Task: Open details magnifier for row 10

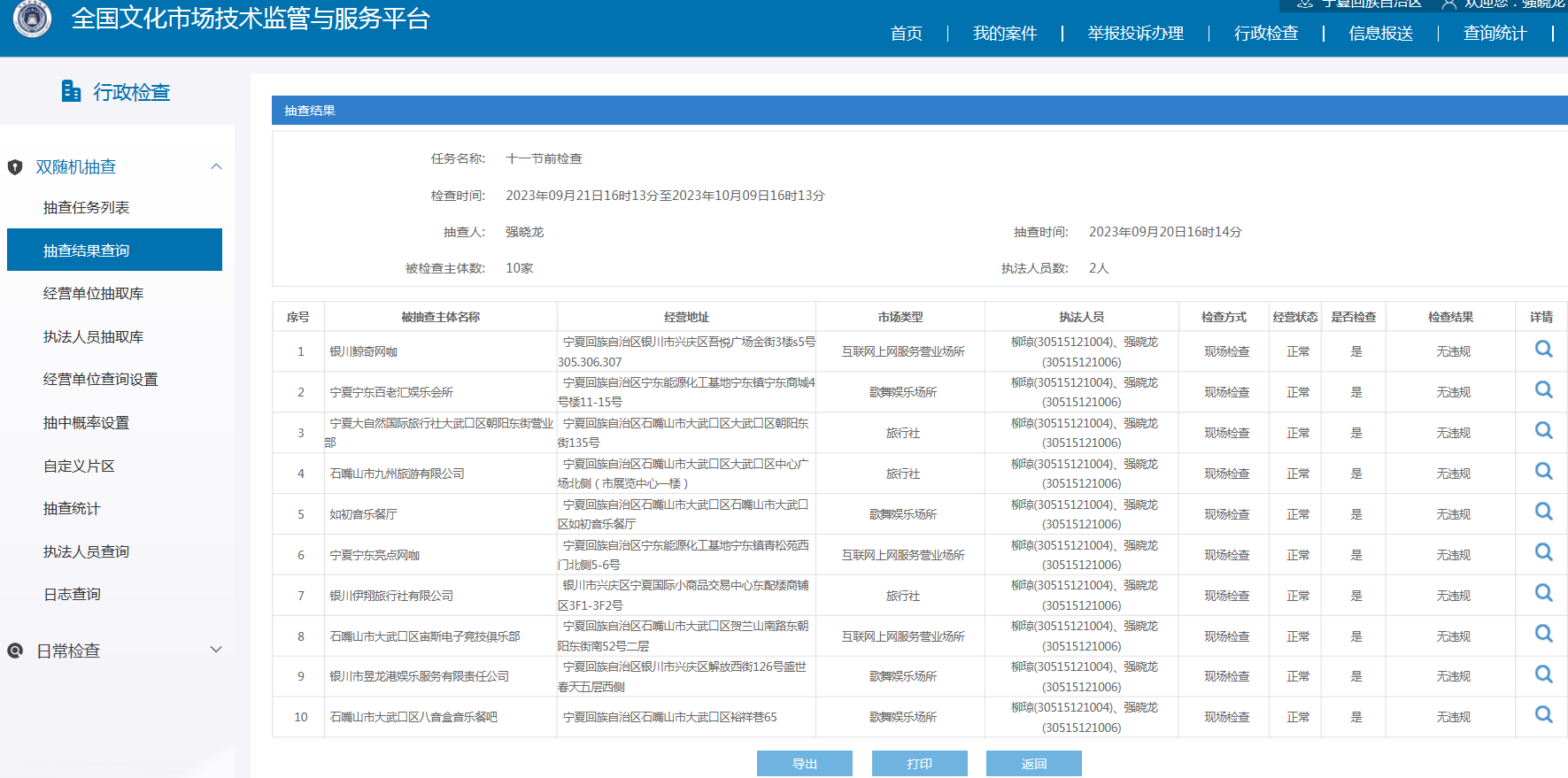Action: 1543,715
